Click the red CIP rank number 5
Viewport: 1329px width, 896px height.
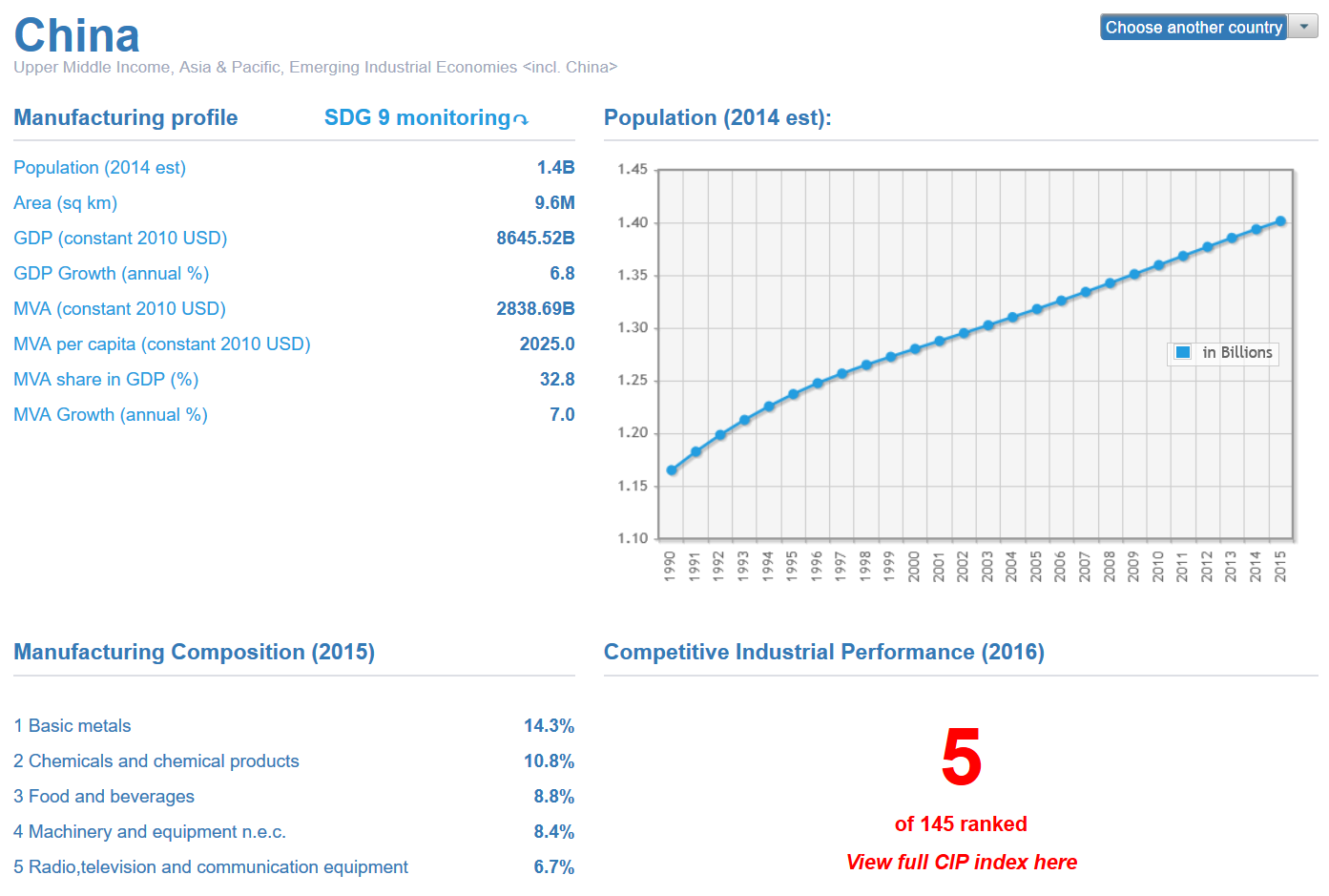pyautogui.click(x=962, y=758)
